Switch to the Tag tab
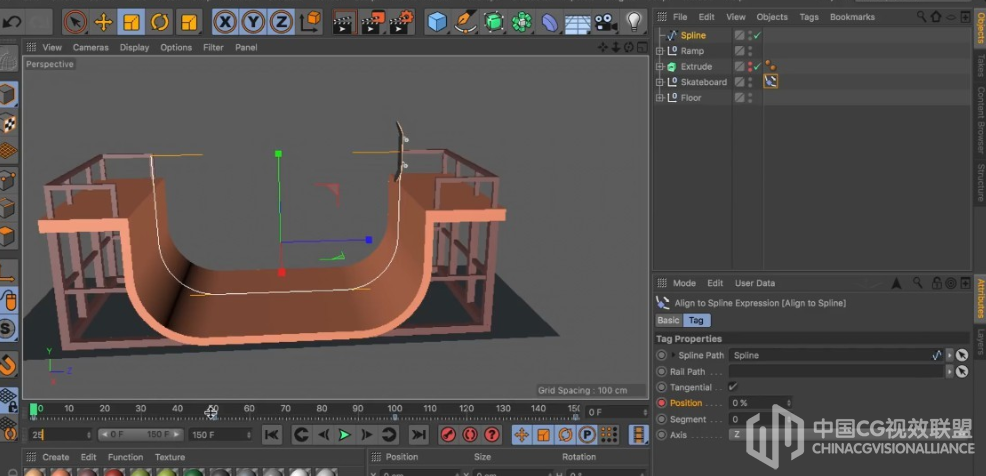 pyautogui.click(x=696, y=320)
